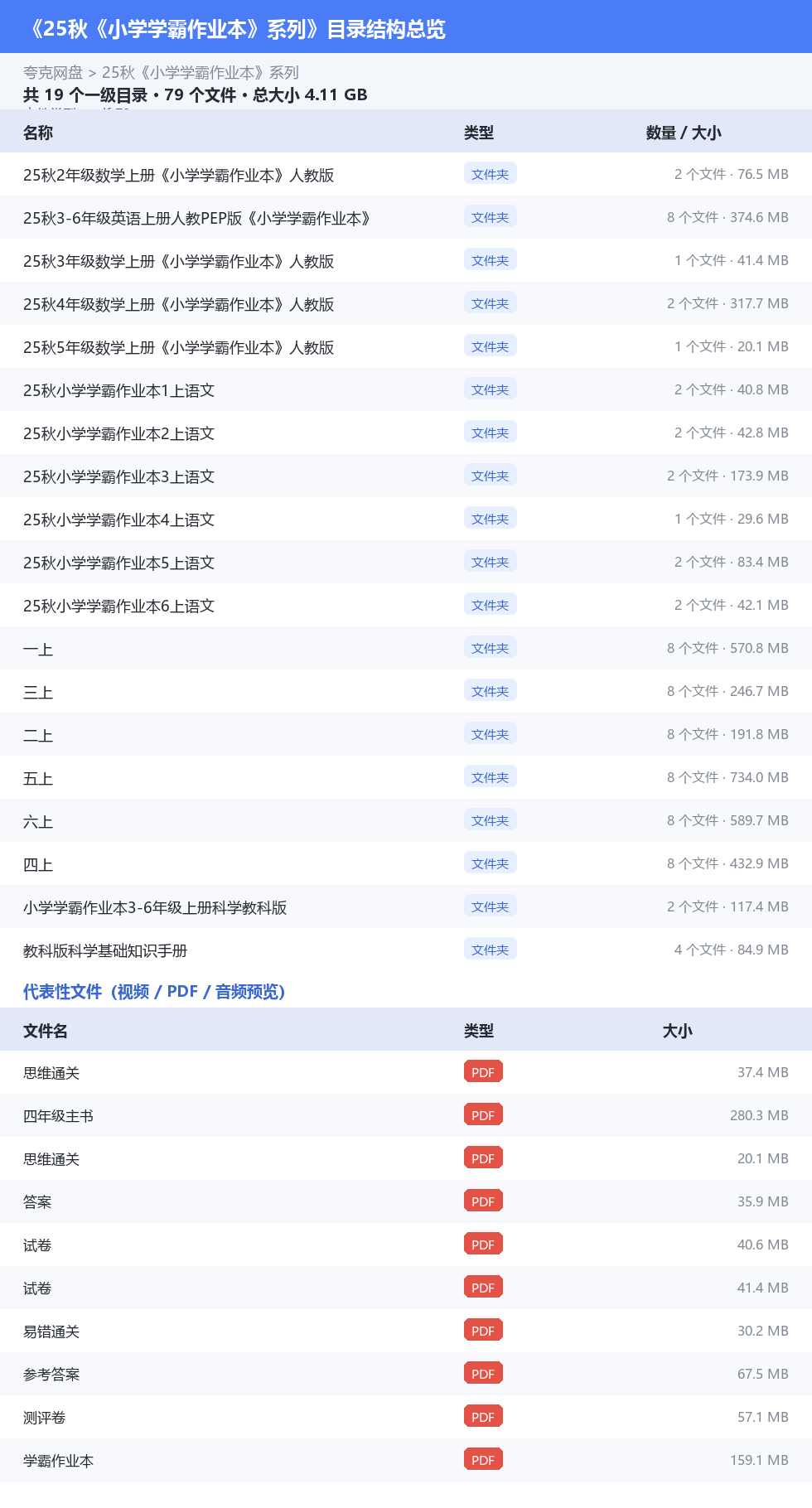Open file 参考答案

(x=51, y=1375)
